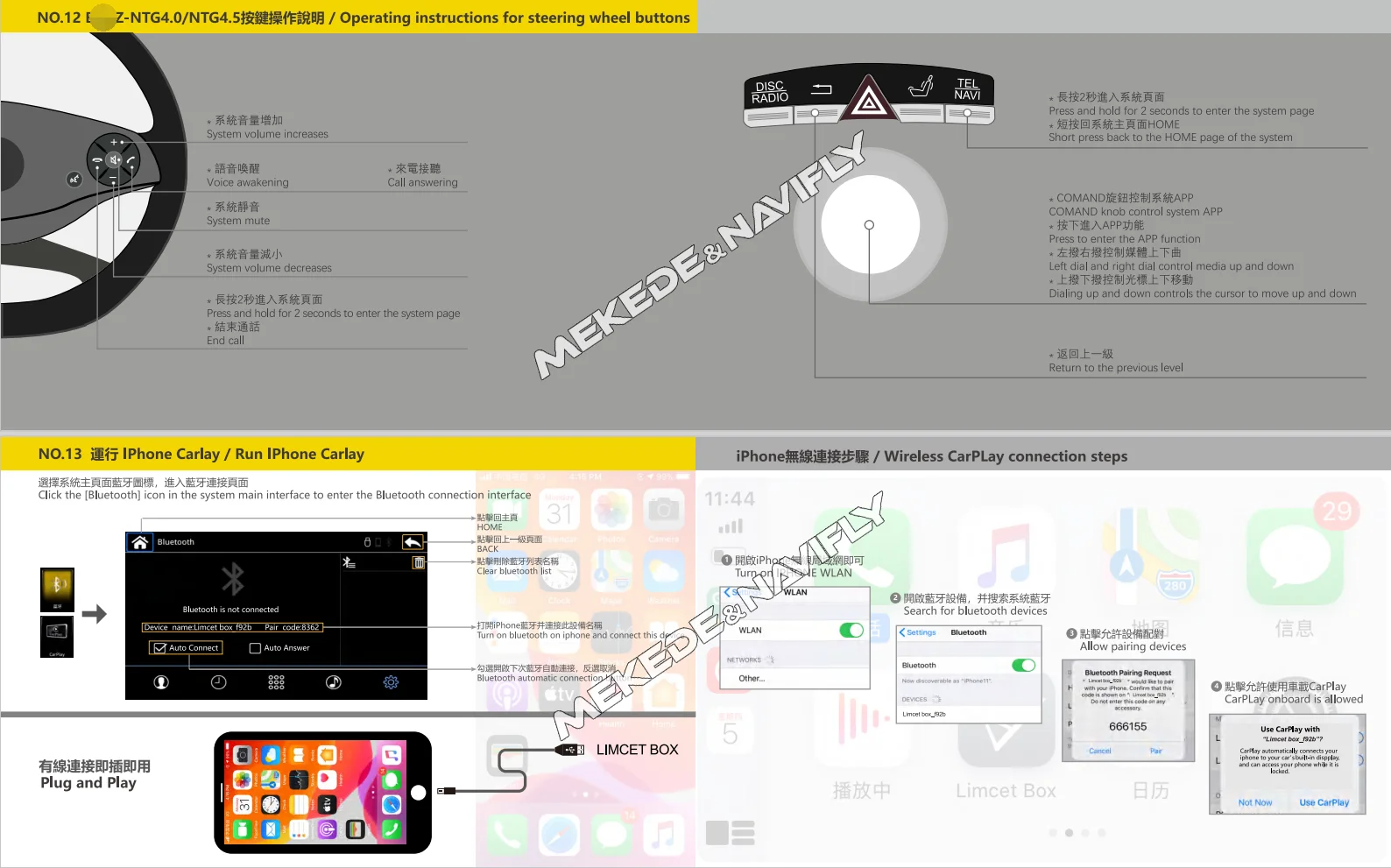This screenshot has width=1391, height=868.
Task: Click the volume plus button on steering wheel
Action: pos(115,141)
